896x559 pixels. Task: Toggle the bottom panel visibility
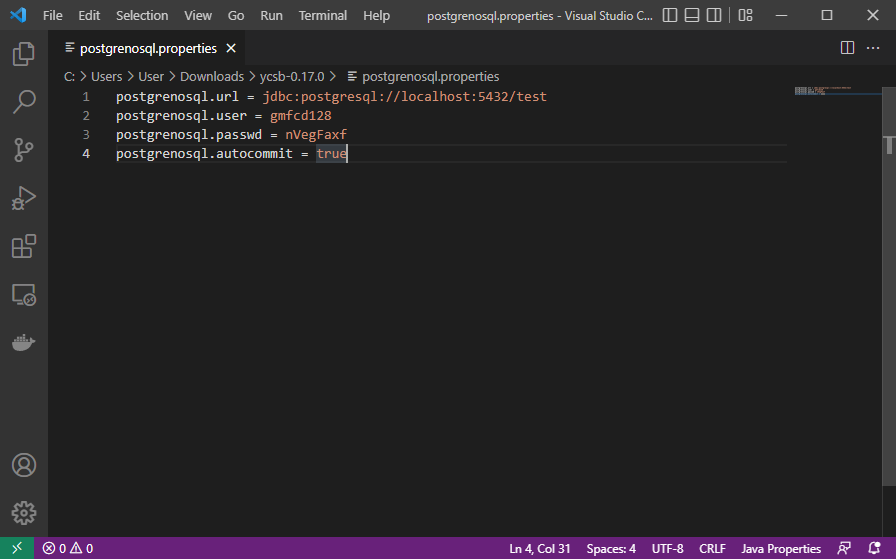pyautogui.click(x=692, y=15)
